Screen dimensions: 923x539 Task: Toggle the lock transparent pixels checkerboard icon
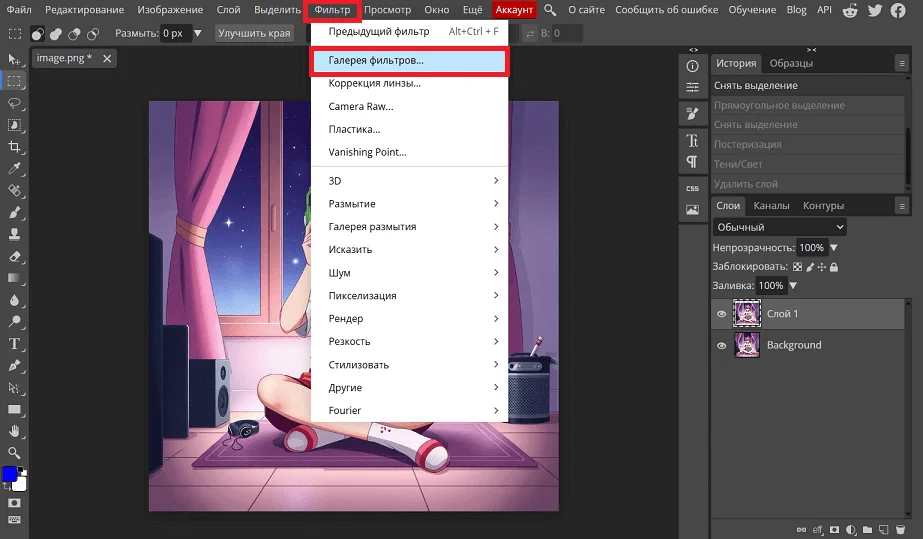(797, 267)
